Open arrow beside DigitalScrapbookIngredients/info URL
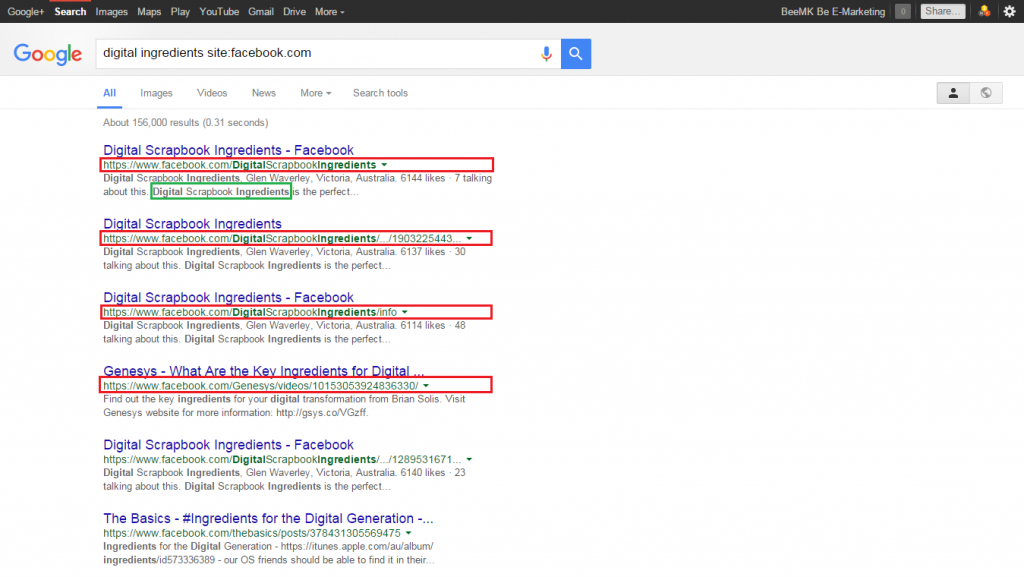The height and width of the screenshot is (577, 1024). click(404, 313)
